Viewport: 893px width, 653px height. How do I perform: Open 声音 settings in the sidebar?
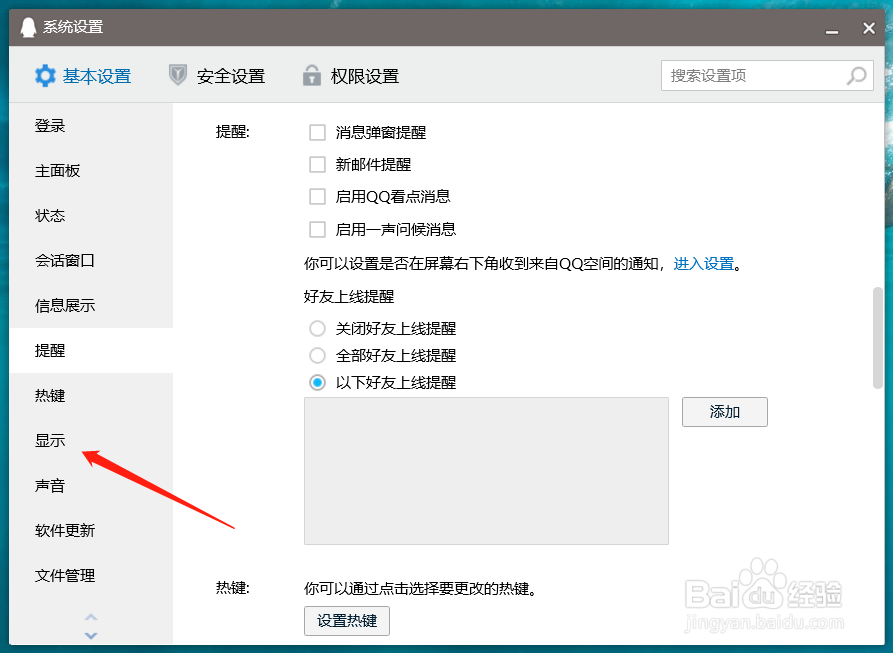click(x=50, y=485)
